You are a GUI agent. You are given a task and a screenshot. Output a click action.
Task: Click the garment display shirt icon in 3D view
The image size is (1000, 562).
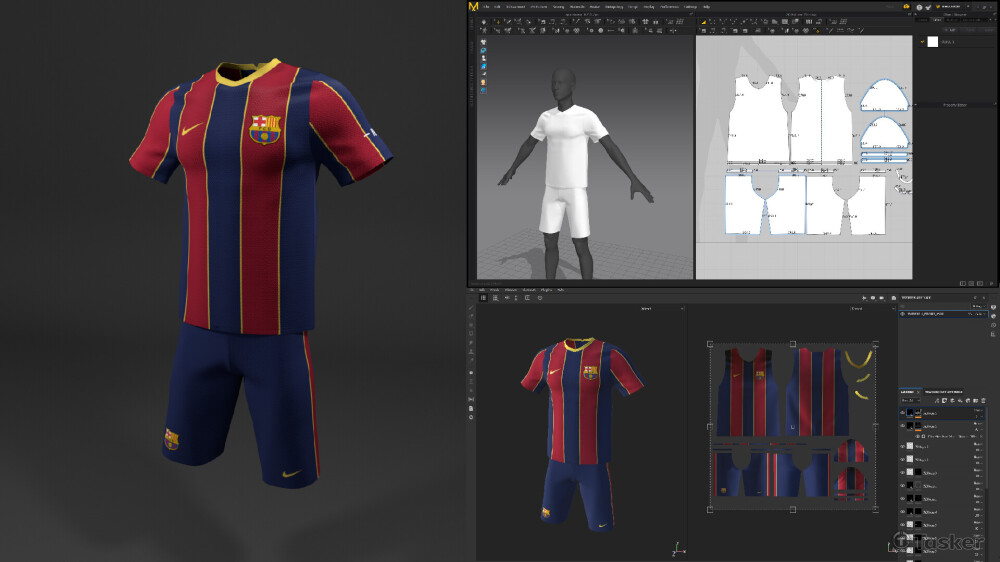point(483,41)
